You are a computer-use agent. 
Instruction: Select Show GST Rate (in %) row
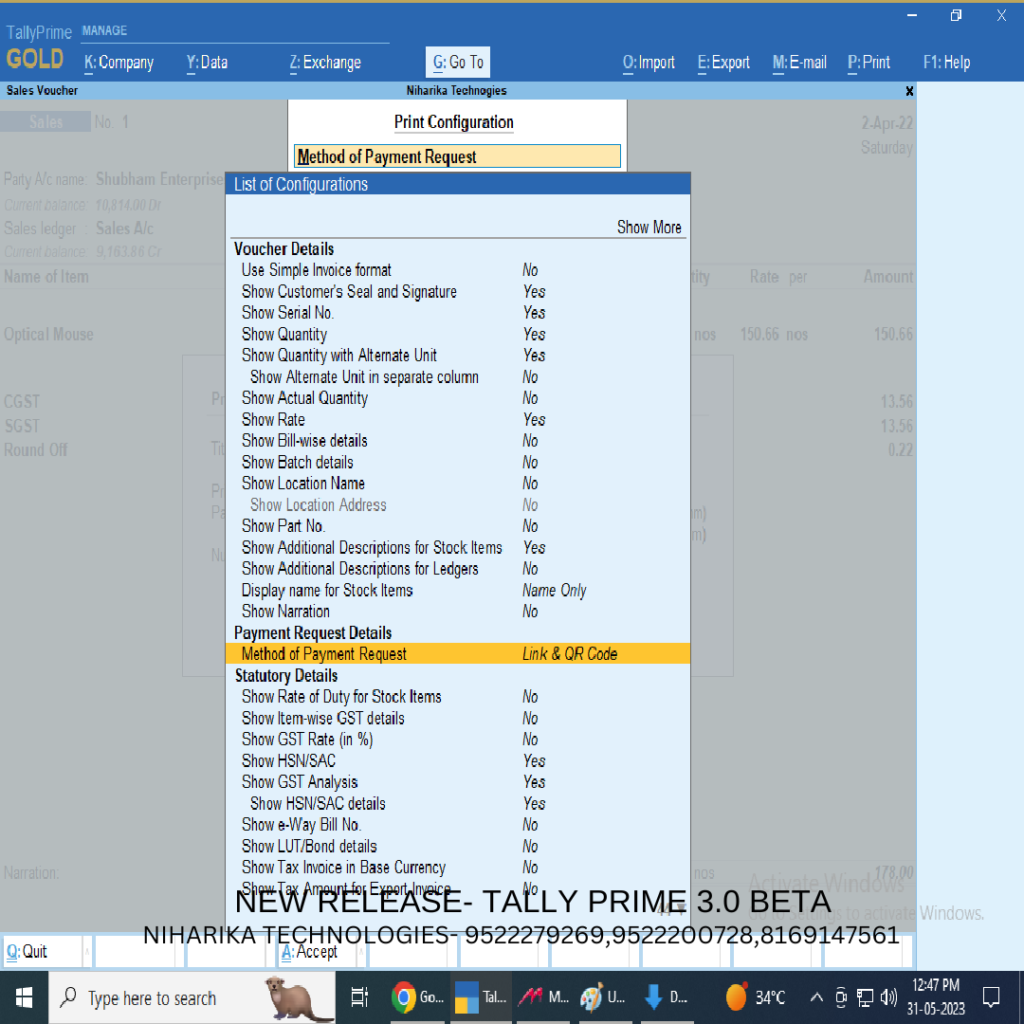point(457,739)
